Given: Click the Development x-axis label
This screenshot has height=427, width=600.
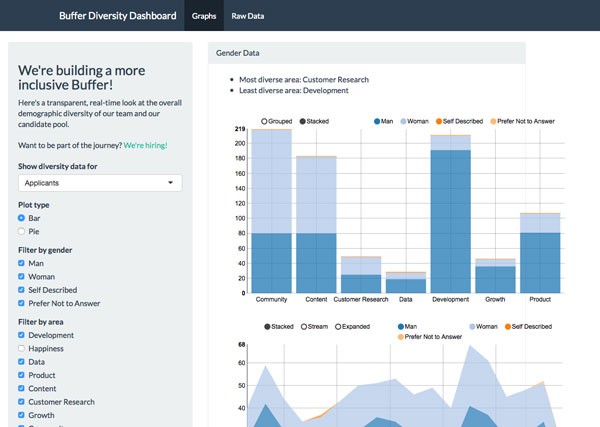Looking at the screenshot, I should [451, 300].
